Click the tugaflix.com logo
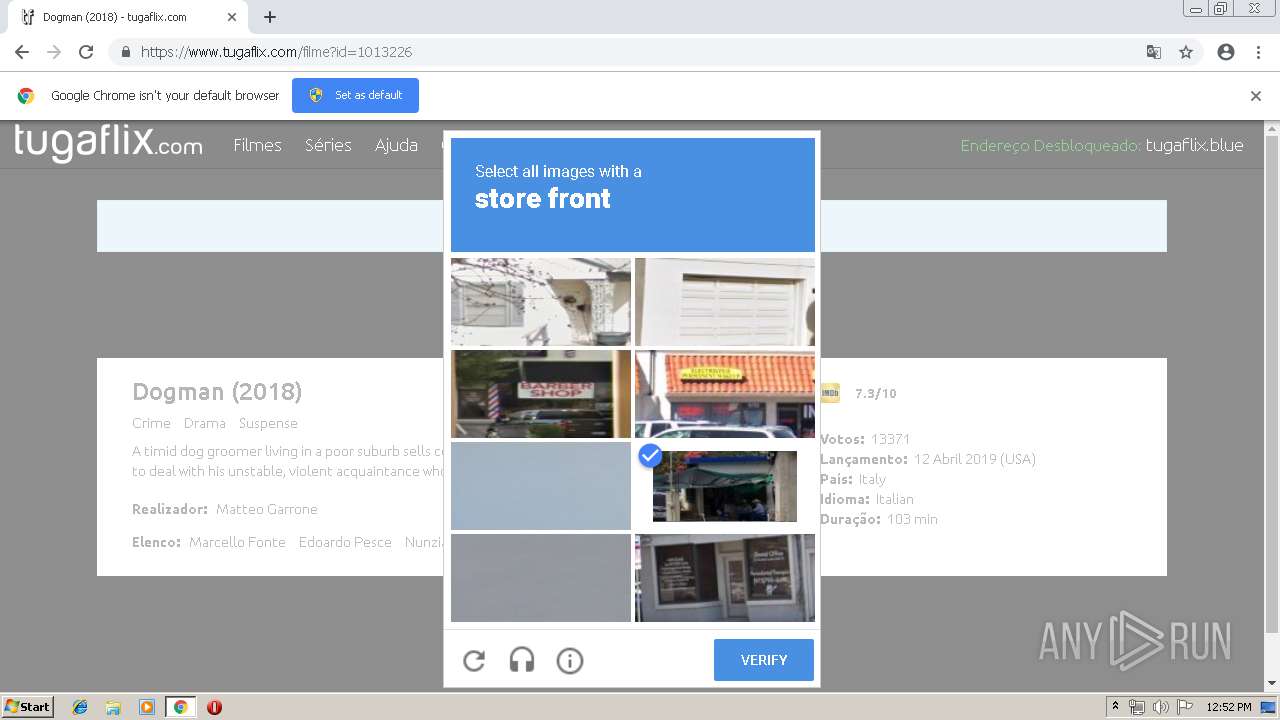Viewport: 1280px width, 720px height. (108, 143)
